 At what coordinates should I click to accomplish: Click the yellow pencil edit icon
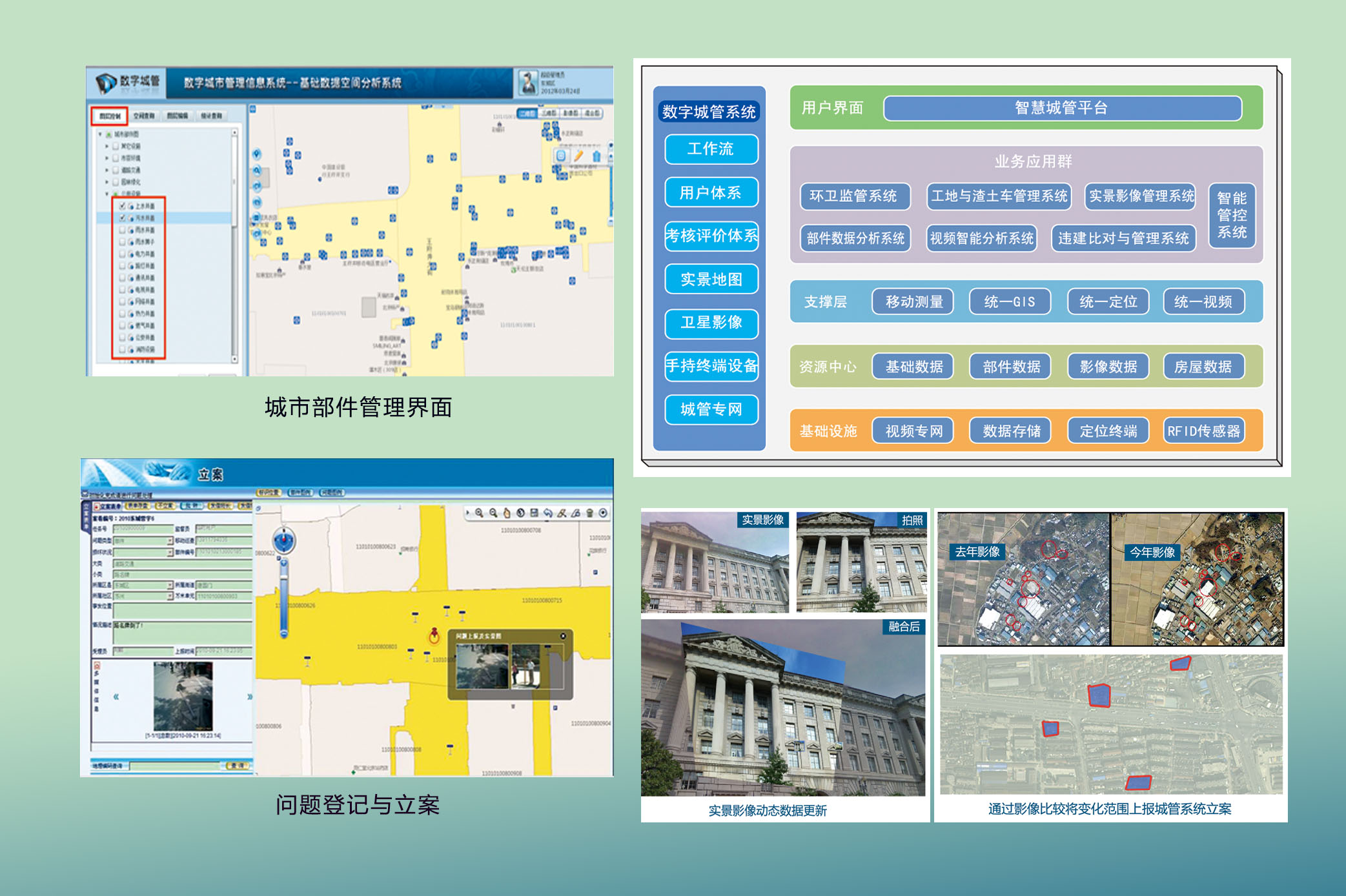click(x=578, y=156)
